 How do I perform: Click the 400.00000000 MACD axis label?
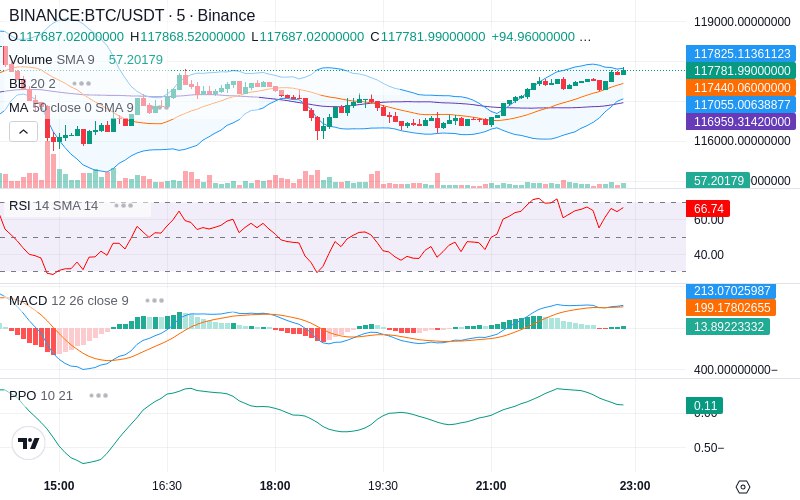[x=735, y=369]
